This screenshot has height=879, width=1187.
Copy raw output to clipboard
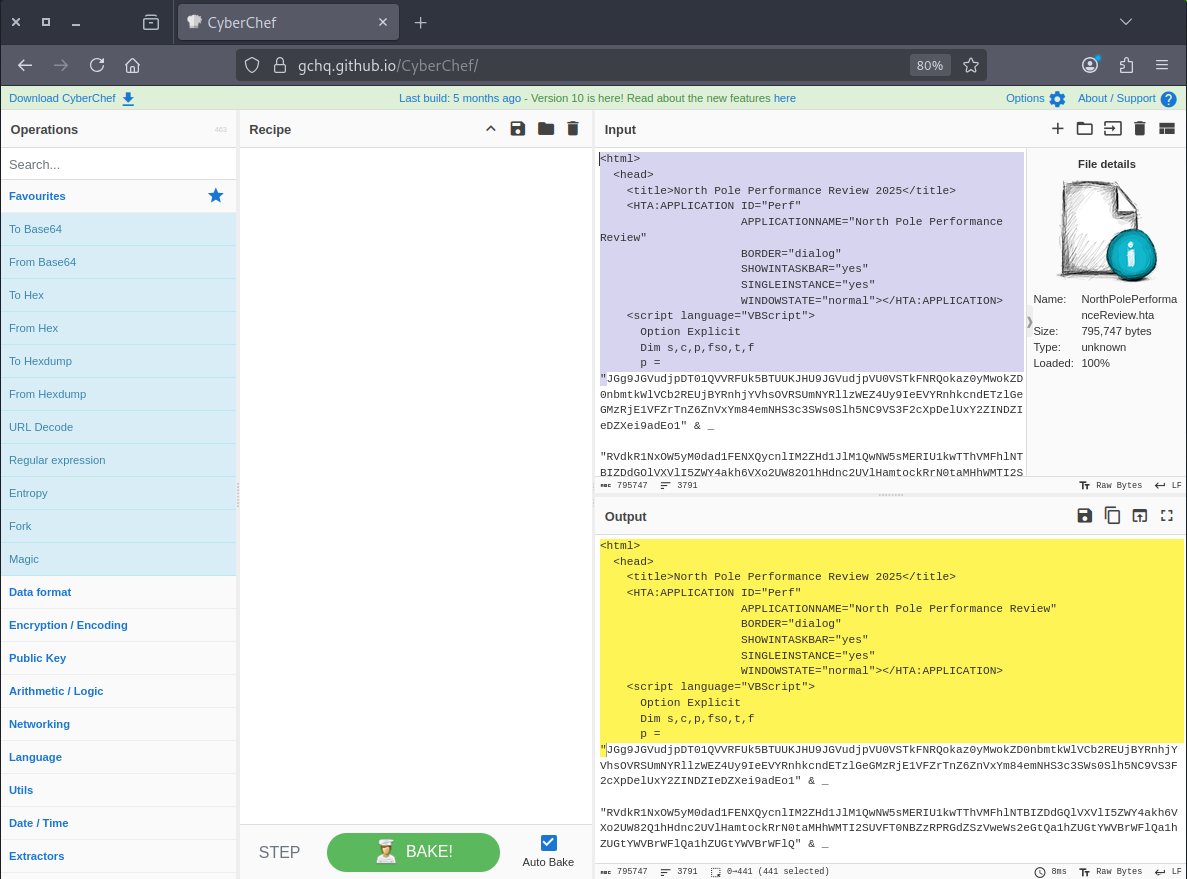1112,516
